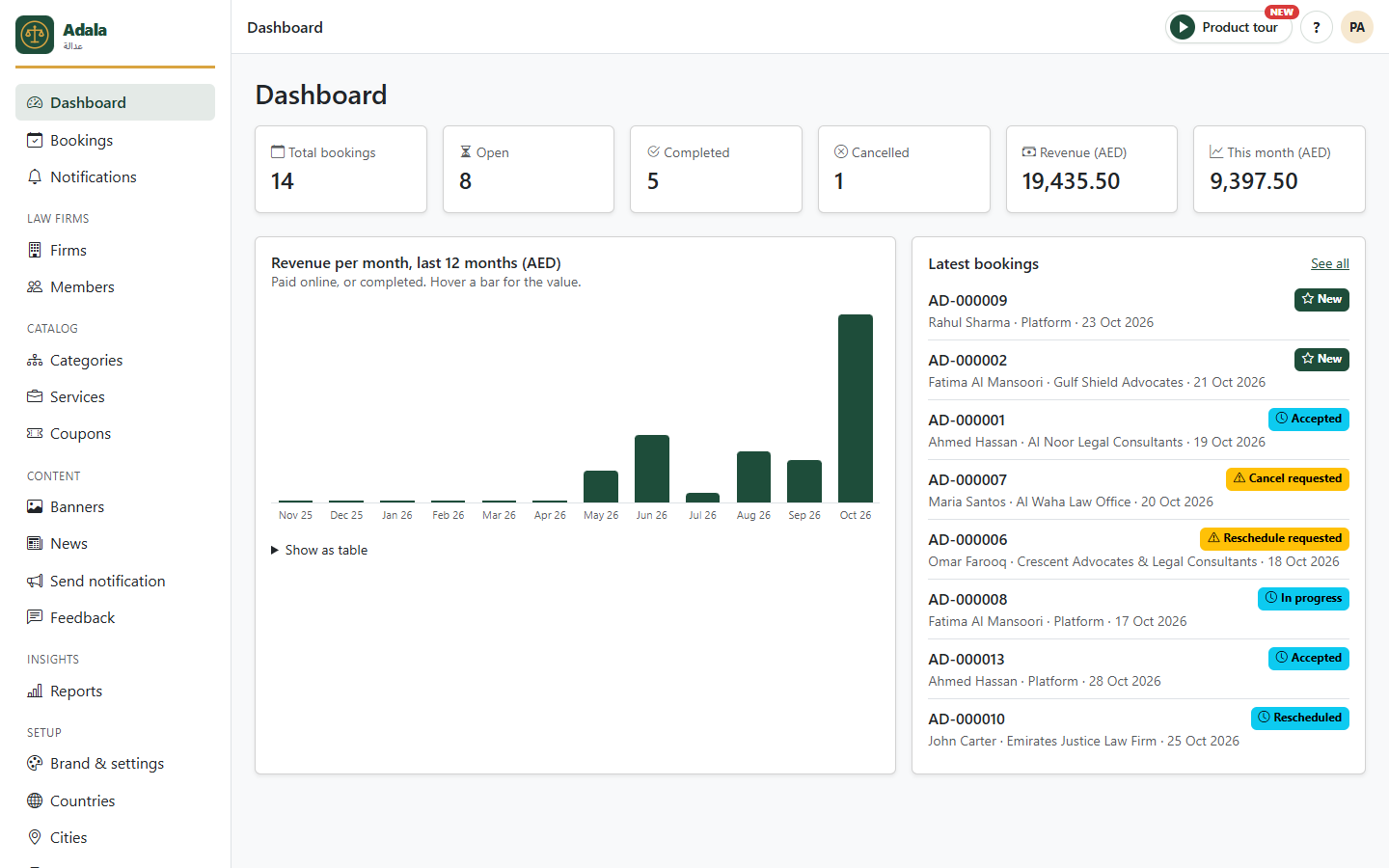The image size is (1389, 868).
Task: Click the Send notification megaphone icon
Action: 35,581
